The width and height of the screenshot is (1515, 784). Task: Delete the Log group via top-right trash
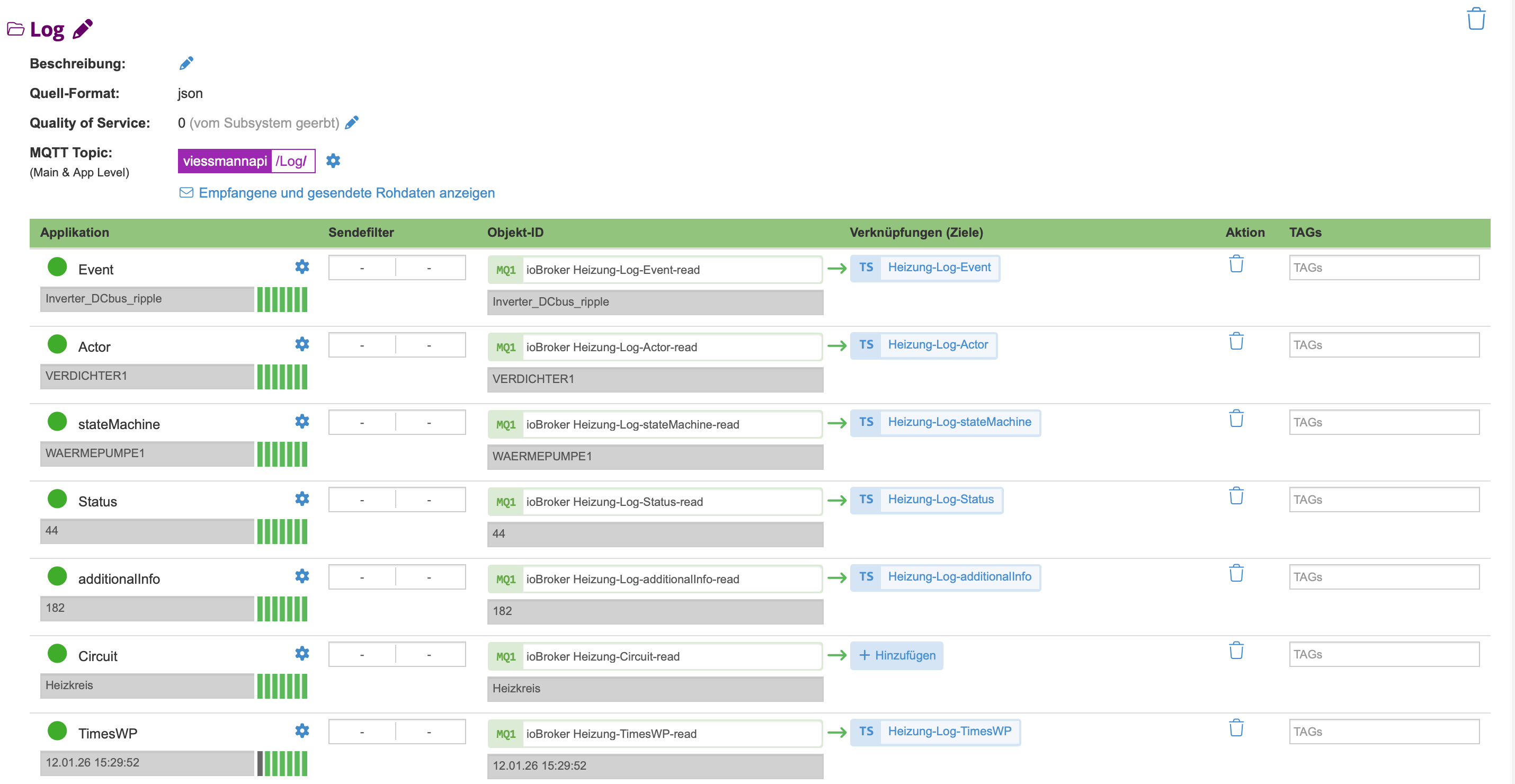coord(1475,19)
